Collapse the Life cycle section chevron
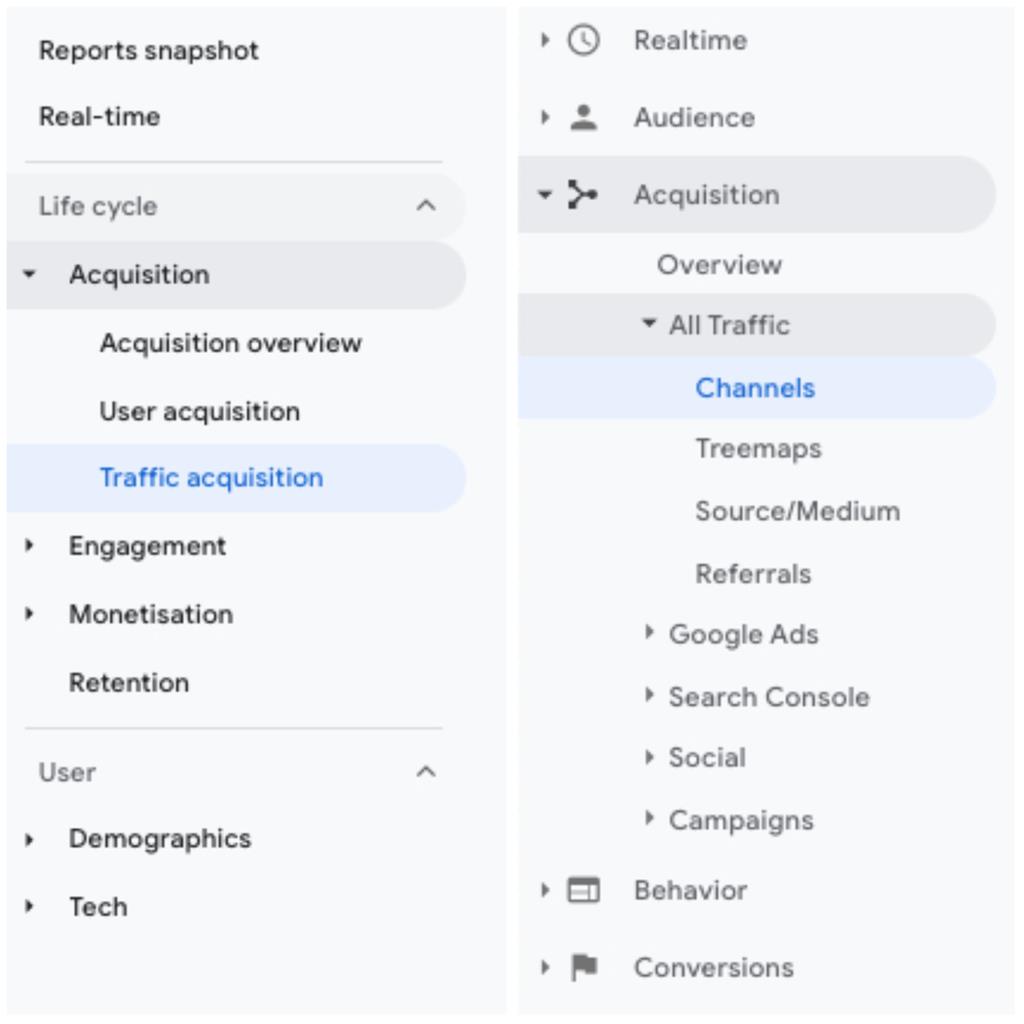 [x=426, y=206]
